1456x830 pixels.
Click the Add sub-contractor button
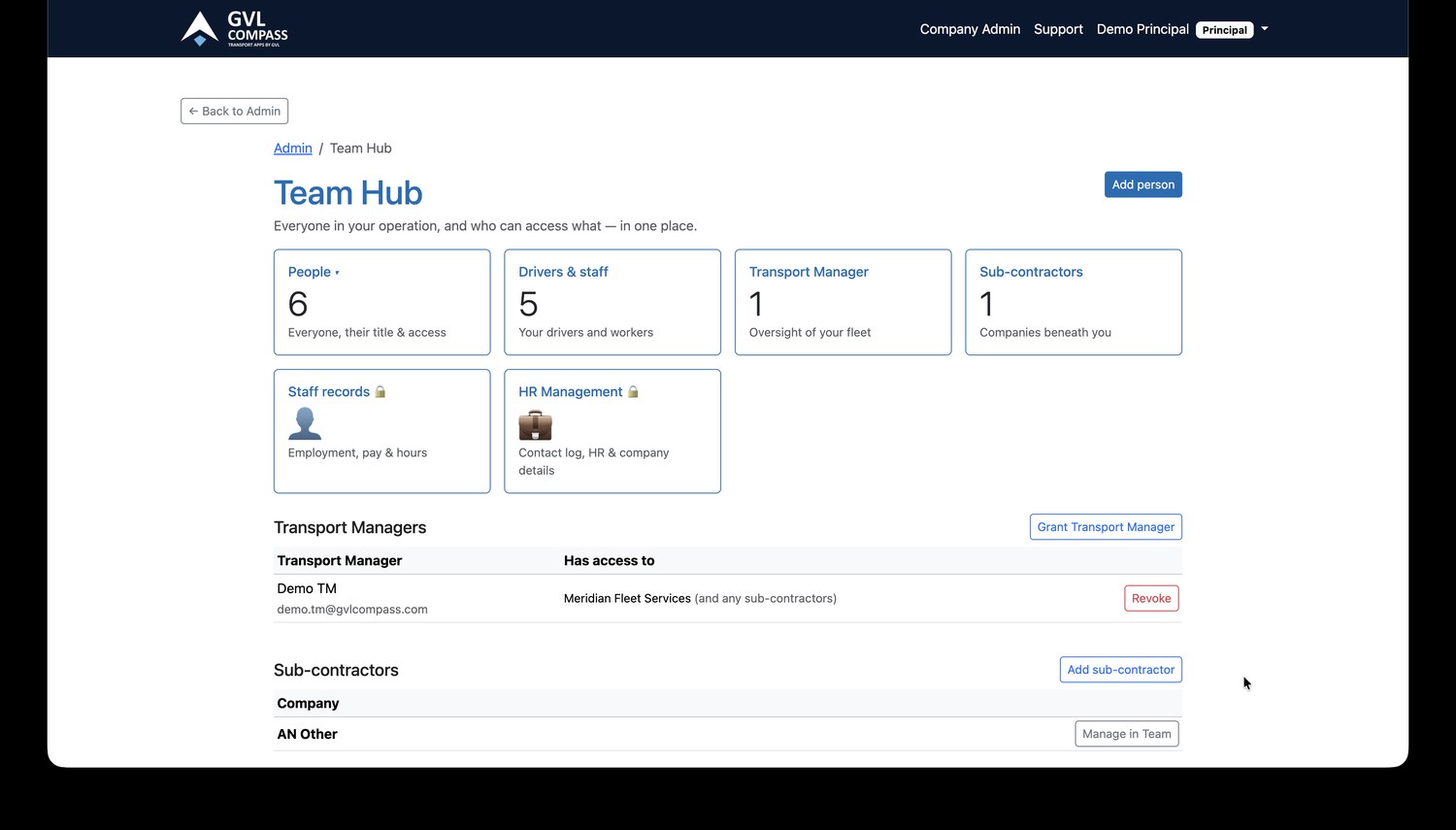click(x=1121, y=670)
